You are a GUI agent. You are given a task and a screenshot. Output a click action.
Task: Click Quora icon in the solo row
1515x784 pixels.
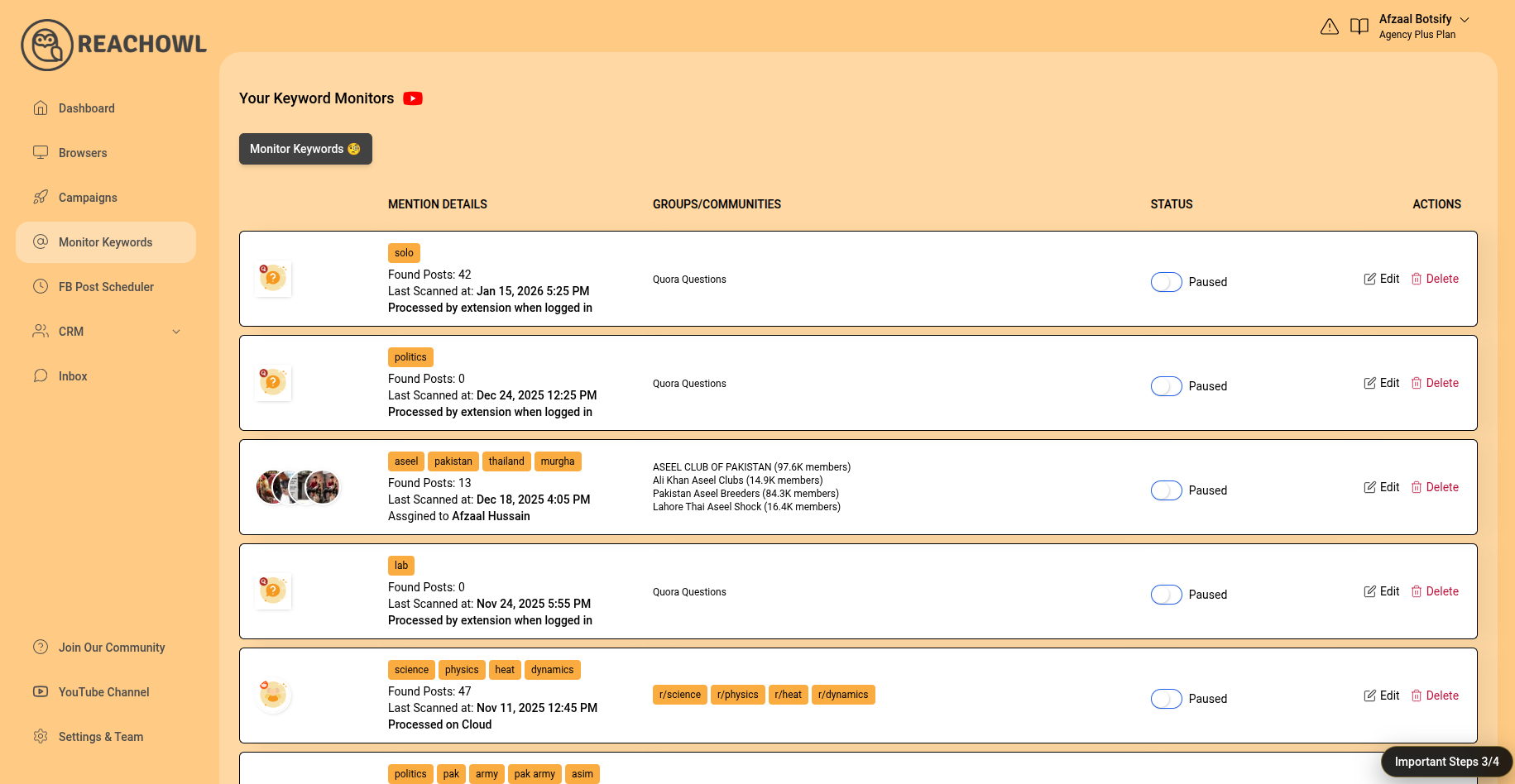273,279
